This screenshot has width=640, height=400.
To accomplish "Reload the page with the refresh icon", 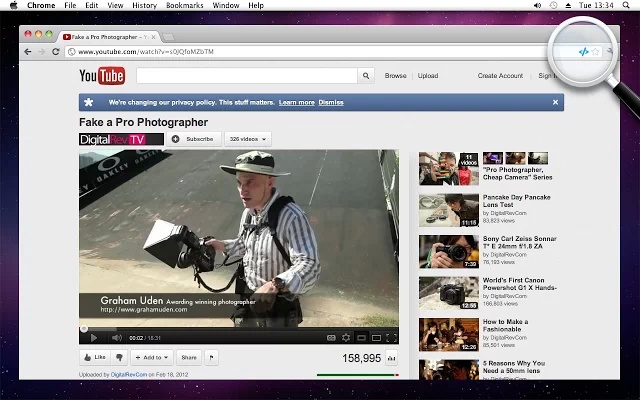I will (56, 52).
